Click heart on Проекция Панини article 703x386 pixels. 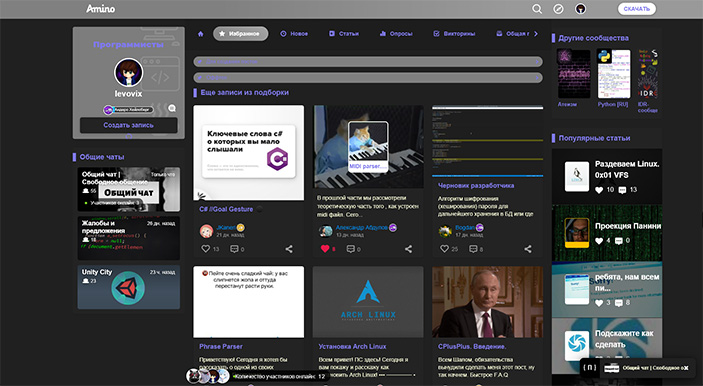tap(599, 241)
